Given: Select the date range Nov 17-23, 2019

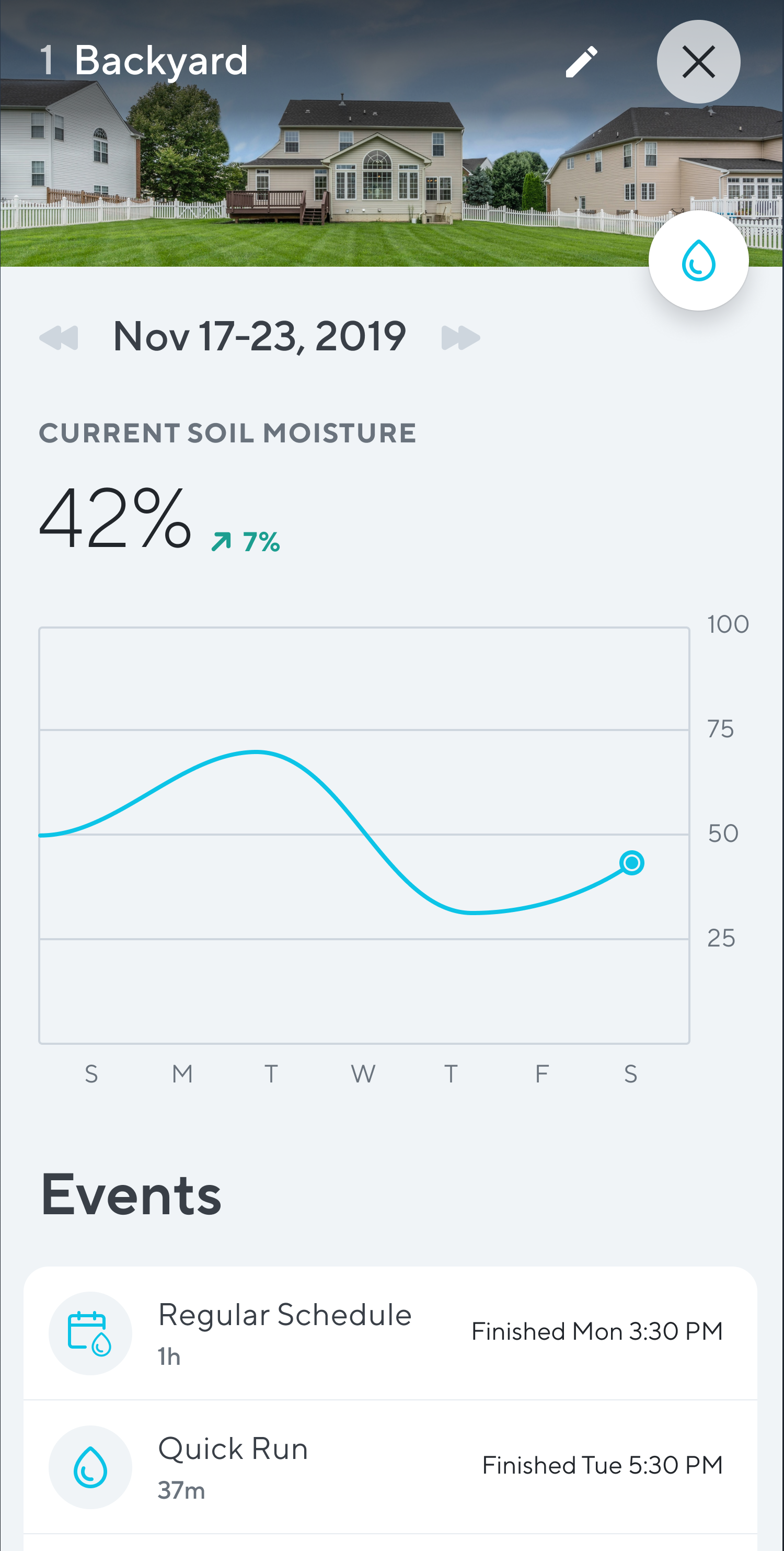Looking at the screenshot, I should pyautogui.click(x=260, y=337).
